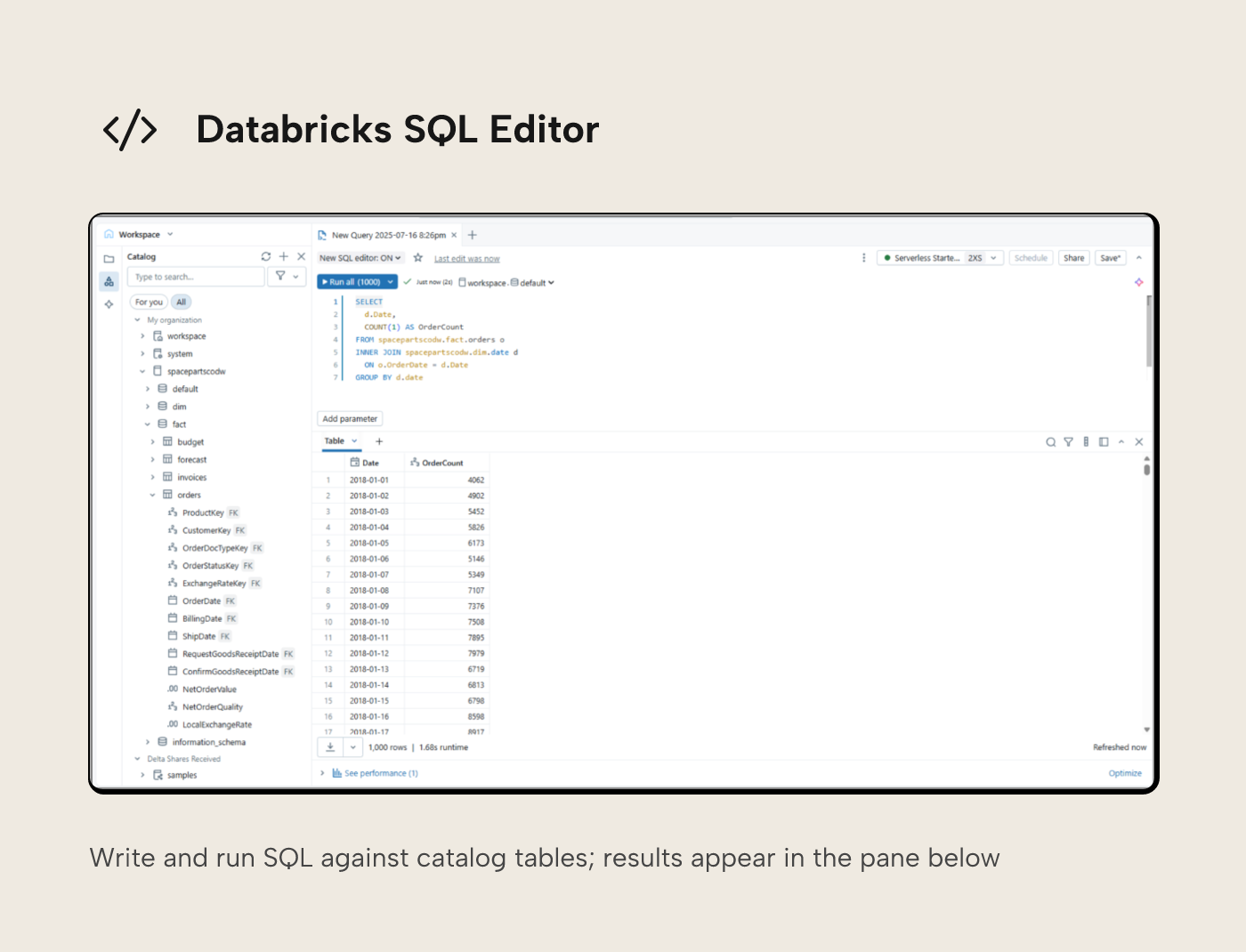Click the Optimize link
Screen dimensions: 1246x952
tap(1125, 773)
